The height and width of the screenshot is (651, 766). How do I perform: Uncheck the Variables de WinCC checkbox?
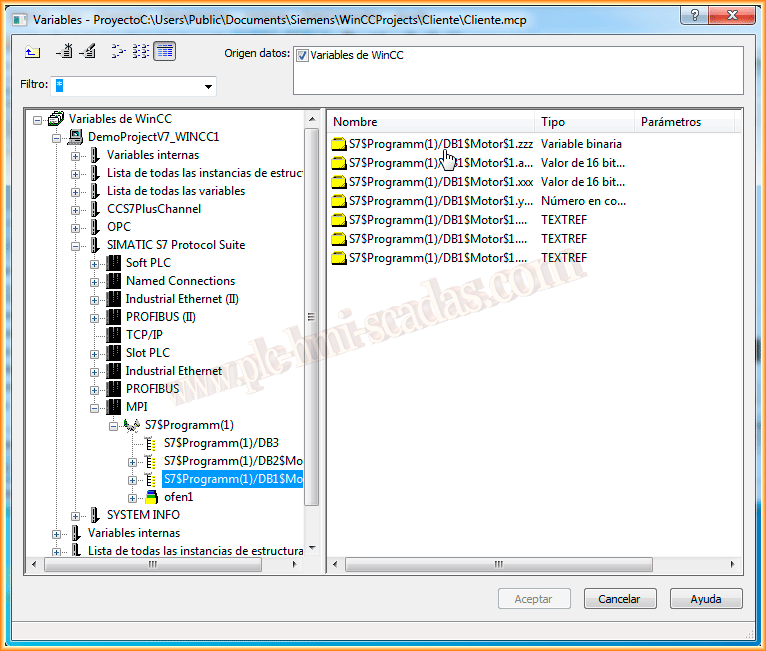pos(303,56)
